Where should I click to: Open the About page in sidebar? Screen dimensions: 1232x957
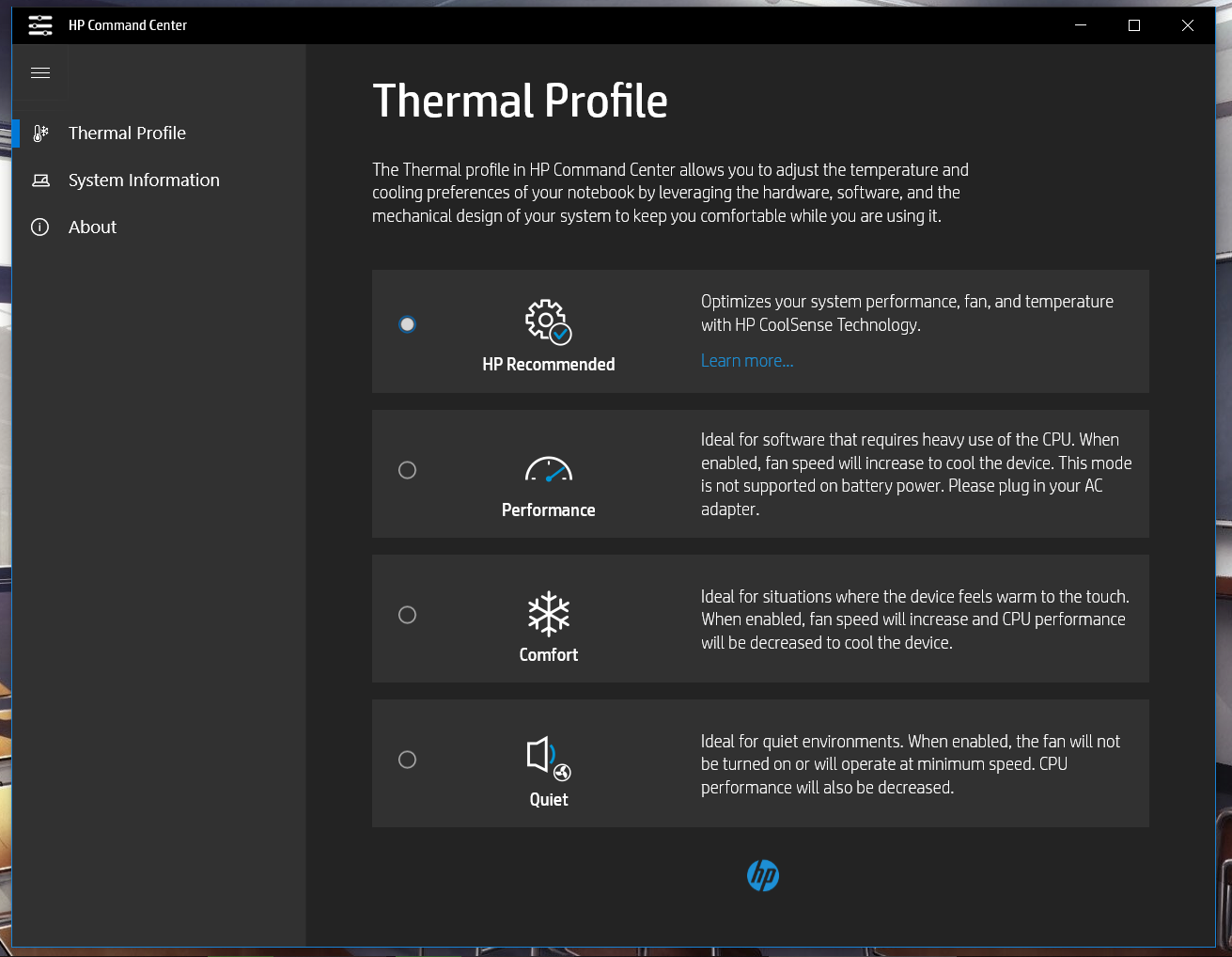(x=159, y=227)
